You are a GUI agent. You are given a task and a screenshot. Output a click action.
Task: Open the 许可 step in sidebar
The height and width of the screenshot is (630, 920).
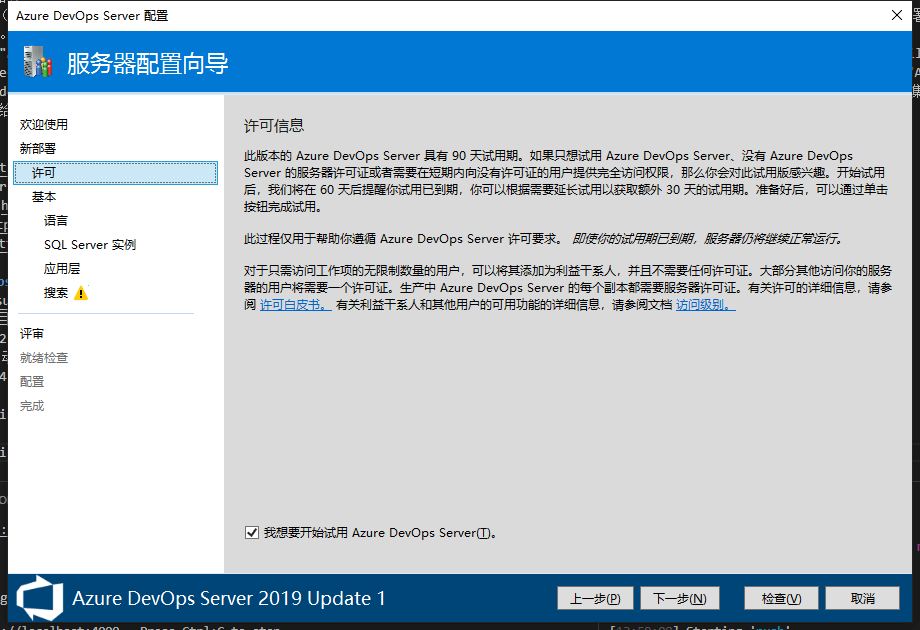[44, 173]
